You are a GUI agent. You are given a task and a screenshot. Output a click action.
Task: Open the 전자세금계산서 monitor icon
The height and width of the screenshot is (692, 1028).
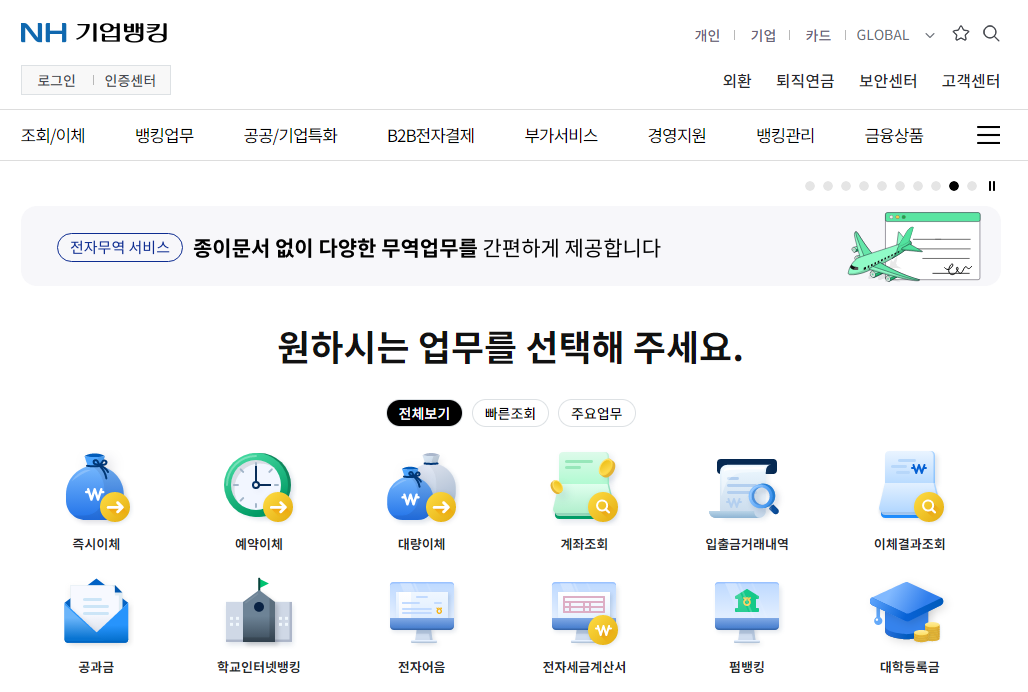coord(584,611)
